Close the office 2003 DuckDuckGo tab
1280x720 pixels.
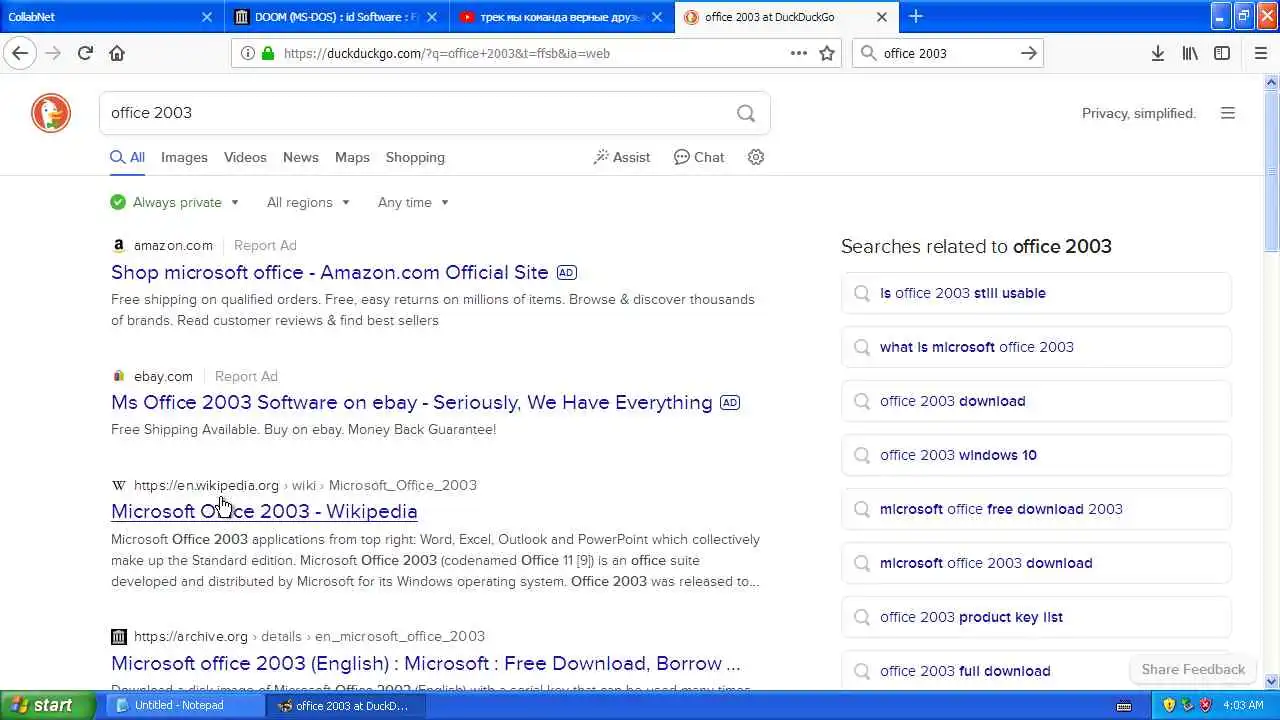(x=881, y=16)
